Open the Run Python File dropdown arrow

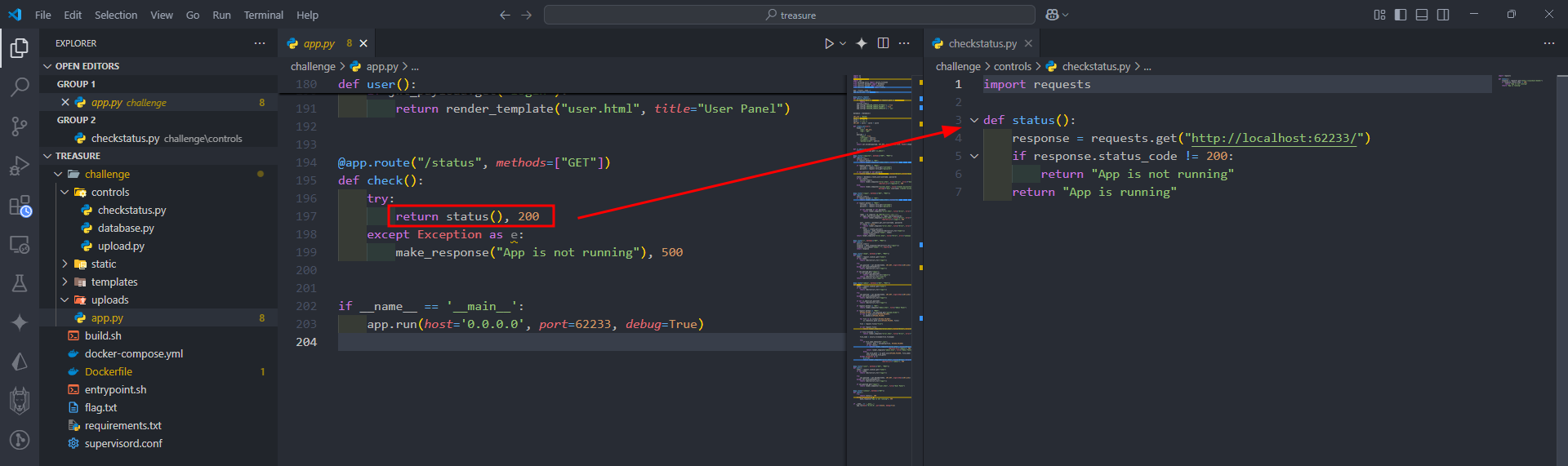coord(843,43)
